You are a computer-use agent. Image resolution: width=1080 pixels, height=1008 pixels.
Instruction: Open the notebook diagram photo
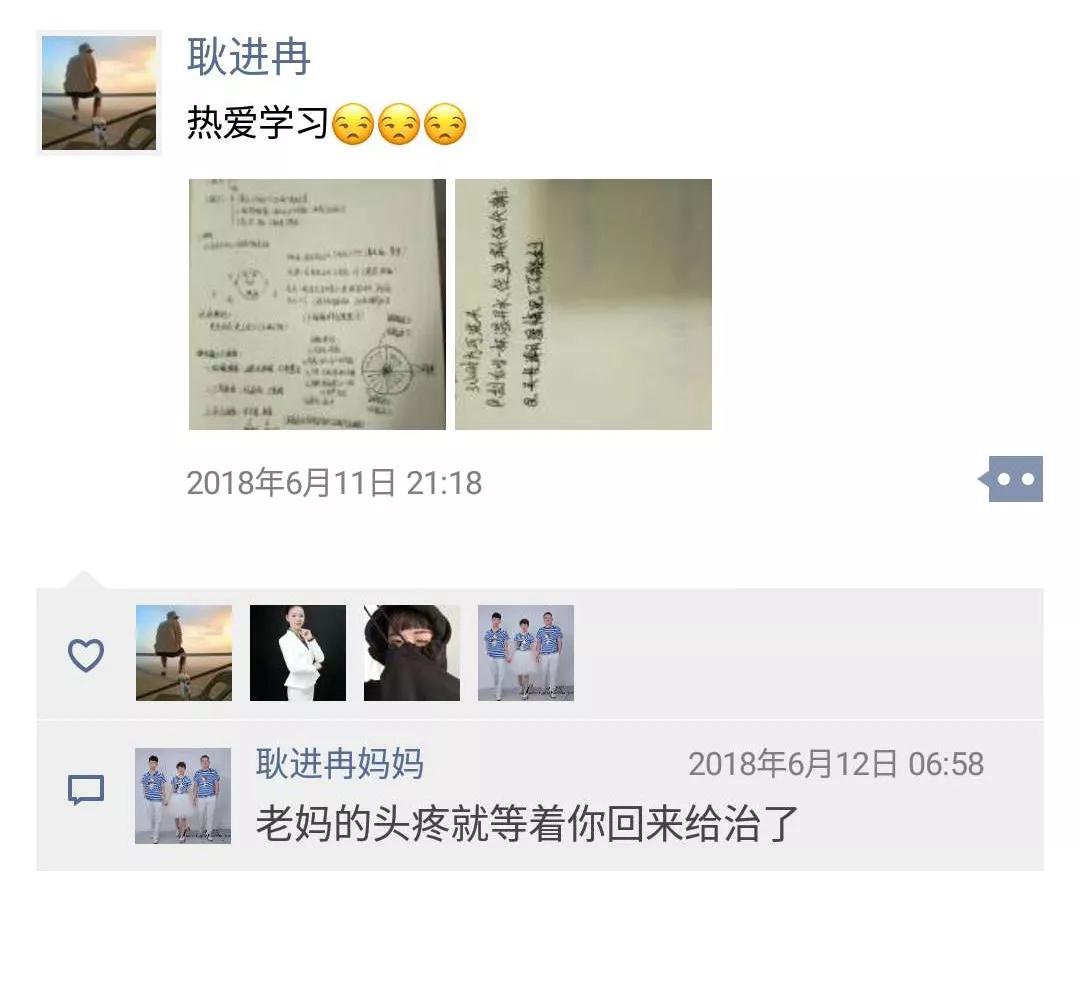pos(318,305)
